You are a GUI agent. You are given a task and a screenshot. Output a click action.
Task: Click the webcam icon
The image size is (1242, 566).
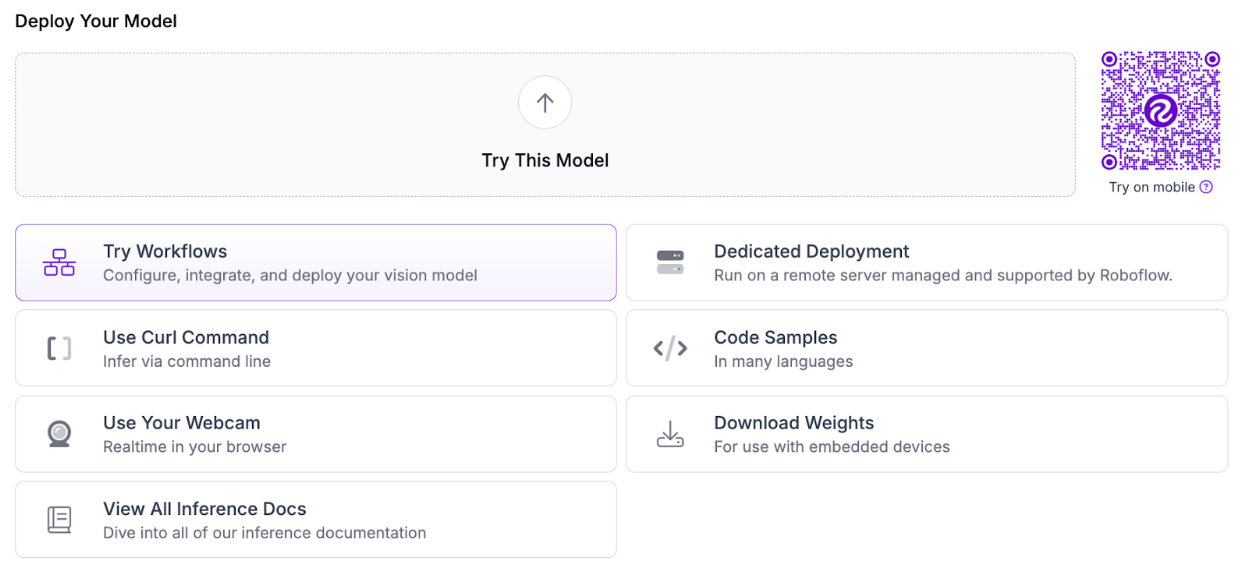pyautogui.click(x=59, y=434)
